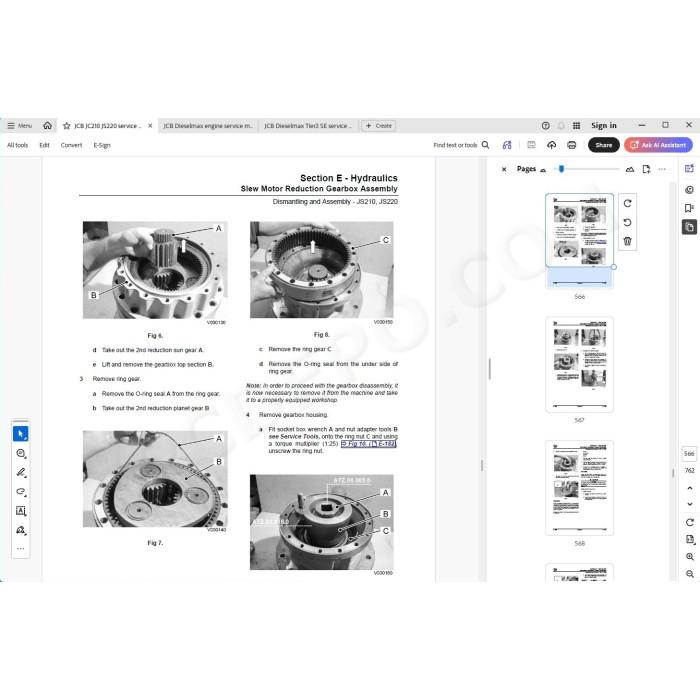Open the hamburger Menu
Viewport: 700px width, 700px height.
point(20,126)
